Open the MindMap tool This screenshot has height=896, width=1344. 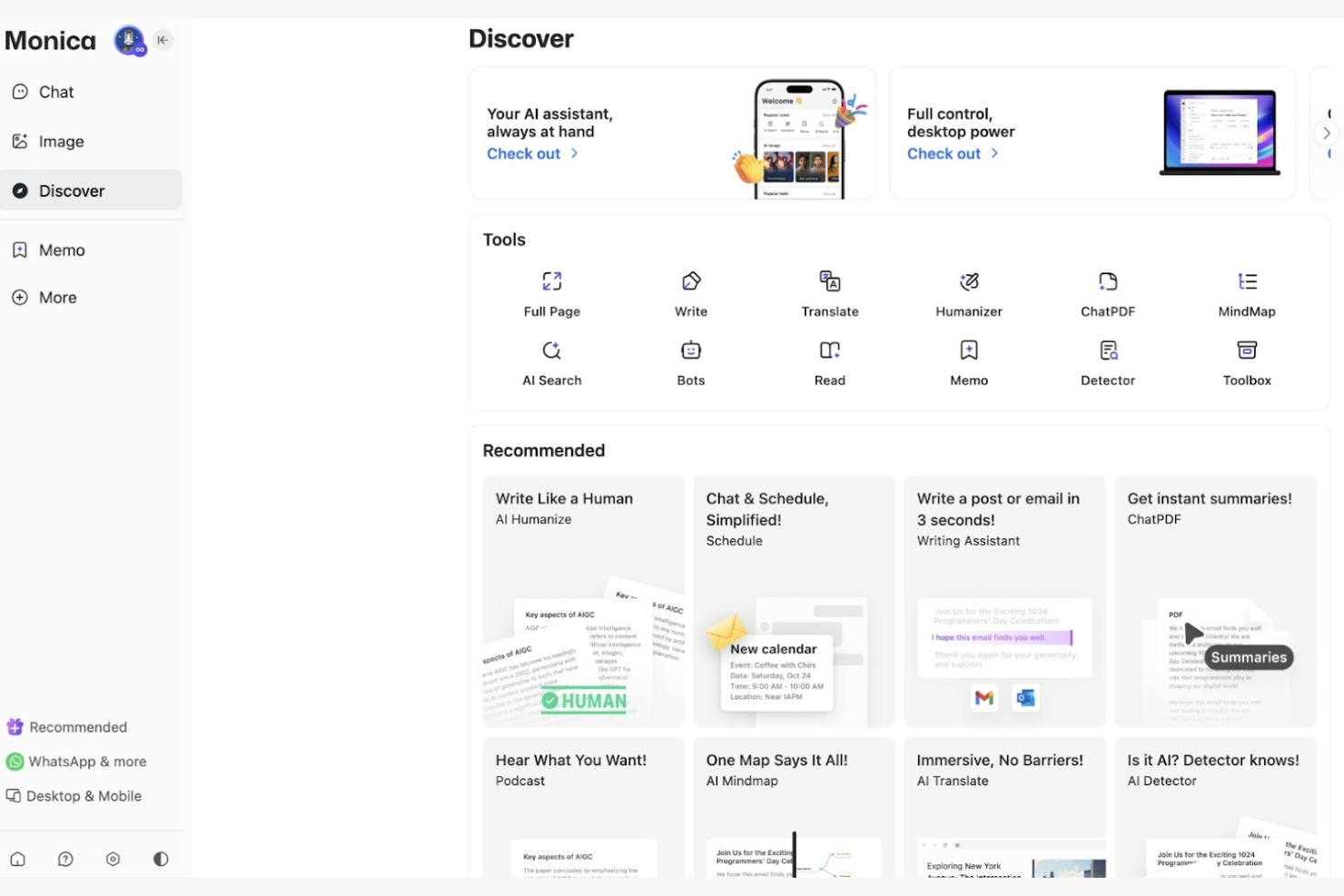click(x=1246, y=292)
